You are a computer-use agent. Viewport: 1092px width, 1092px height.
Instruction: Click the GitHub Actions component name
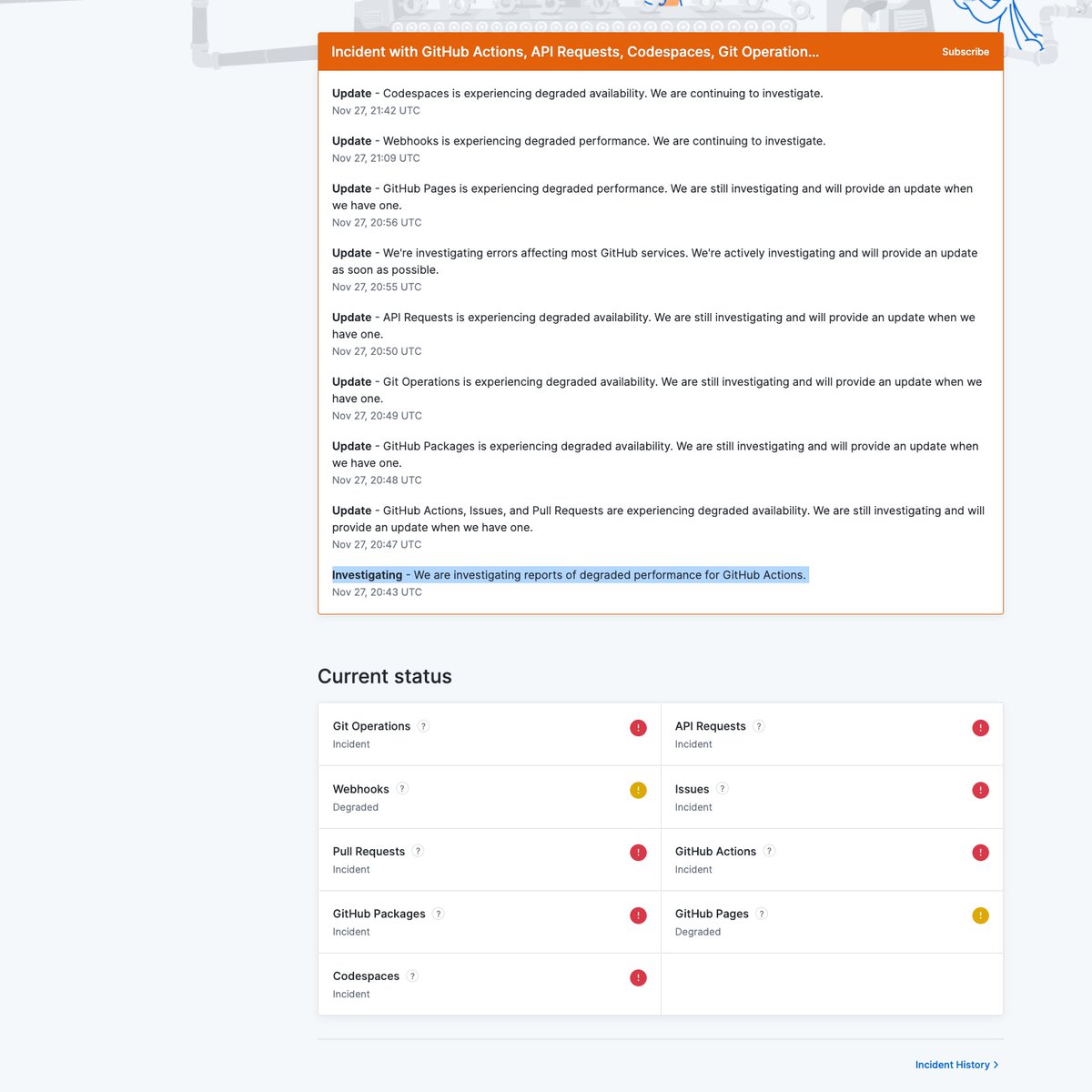[x=715, y=852]
